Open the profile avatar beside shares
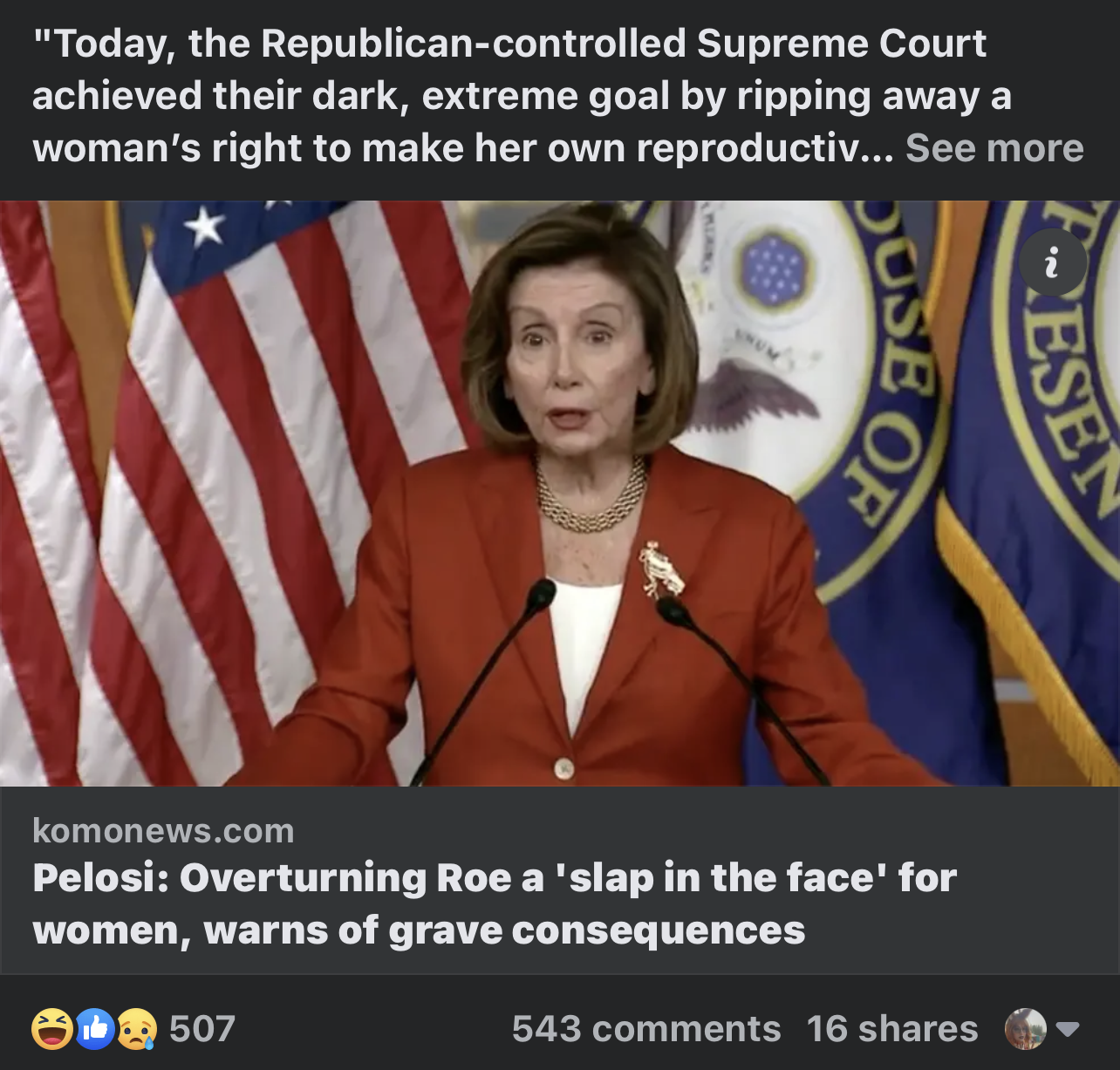This screenshot has height=1070, width=1120. click(1026, 1029)
